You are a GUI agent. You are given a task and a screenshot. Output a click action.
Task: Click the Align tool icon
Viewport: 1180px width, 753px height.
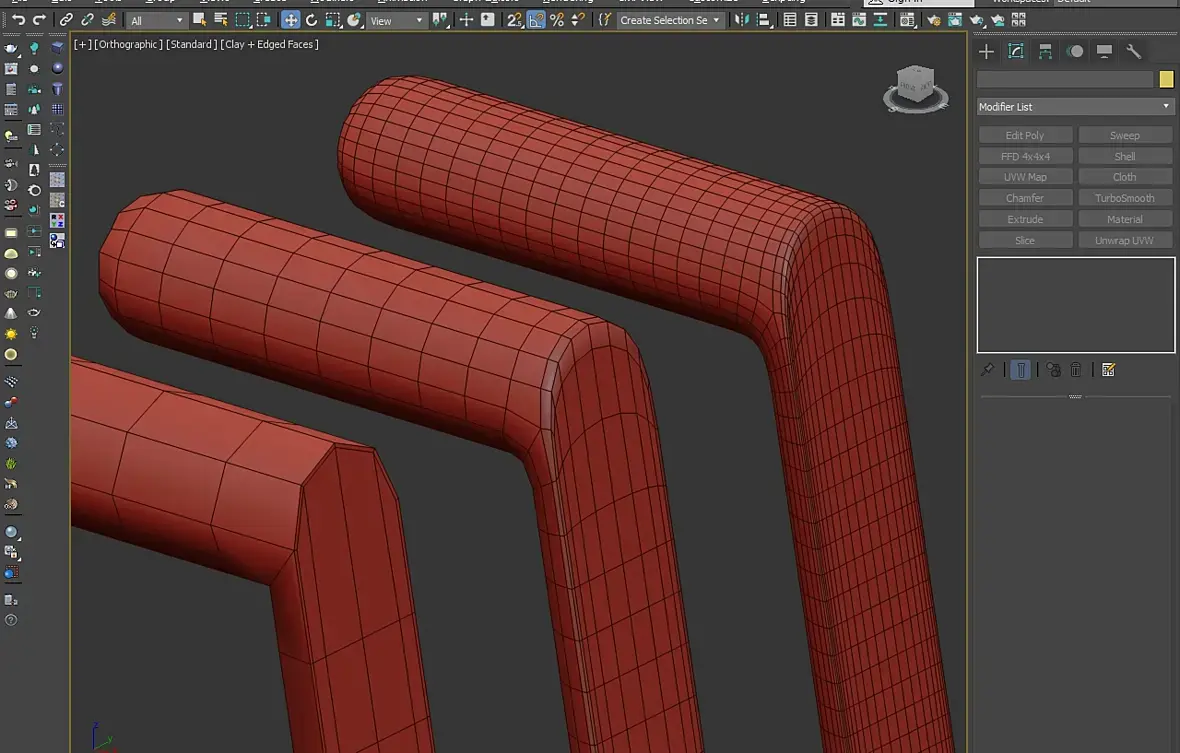click(x=764, y=20)
